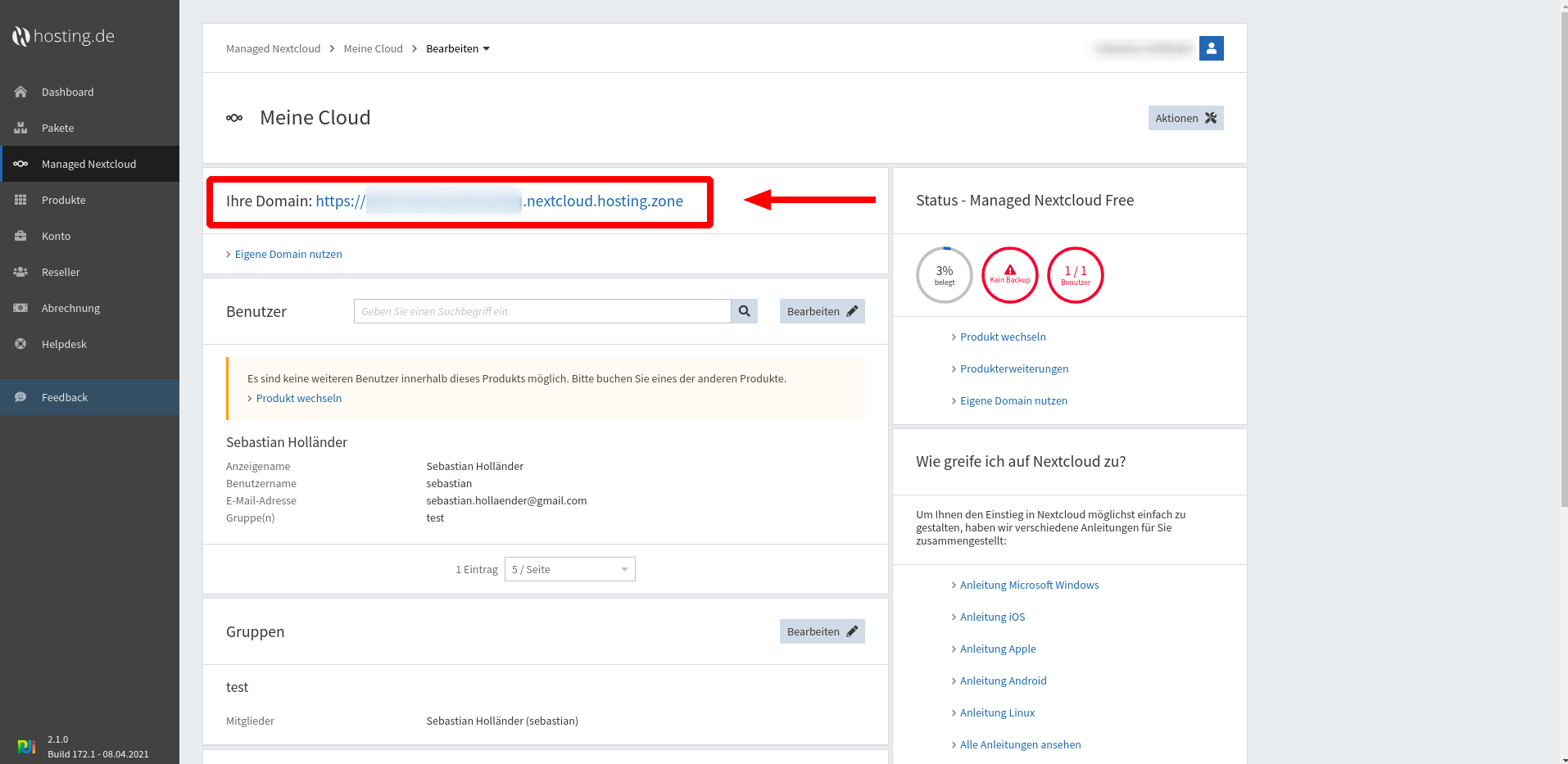Click Eigene Domain nutzen under domain
The height and width of the screenshot is (764, 1568).
(288, 254)
